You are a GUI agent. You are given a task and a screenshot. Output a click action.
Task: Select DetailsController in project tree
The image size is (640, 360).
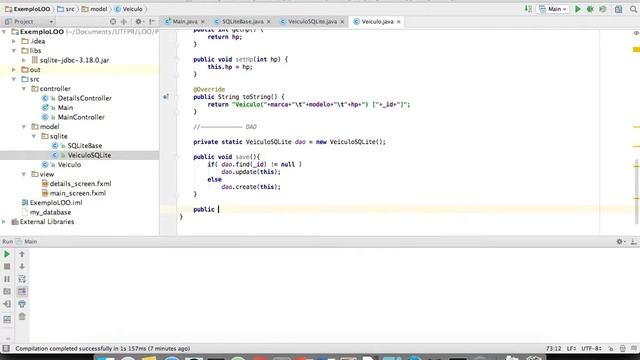click(84, 98)
